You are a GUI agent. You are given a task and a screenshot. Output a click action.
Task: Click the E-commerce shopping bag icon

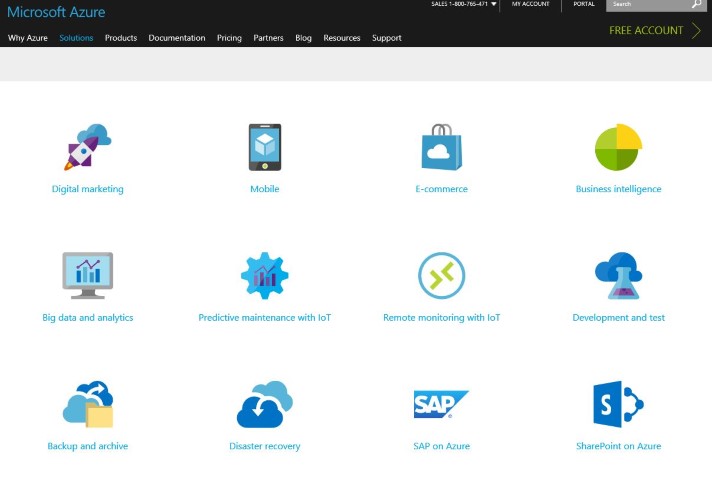pyautogui.click(x=441, y=147)
